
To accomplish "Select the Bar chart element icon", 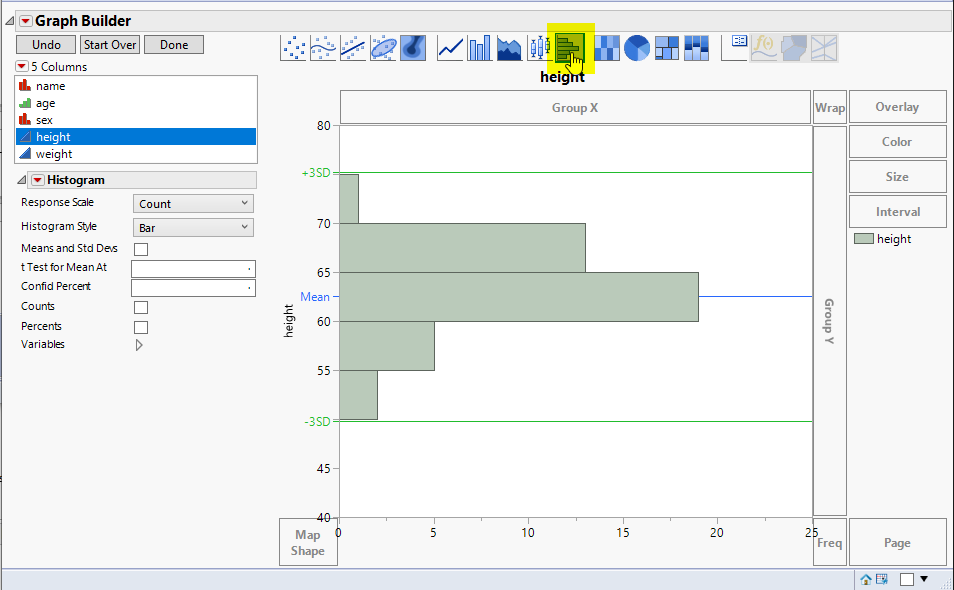I will [479, 47].
